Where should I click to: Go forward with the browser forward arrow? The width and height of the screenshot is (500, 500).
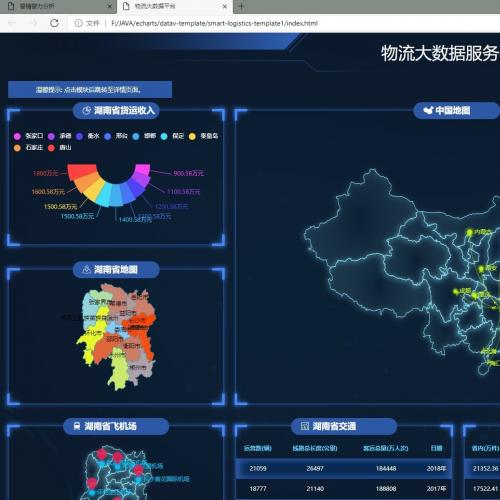(x=33, y=23)
